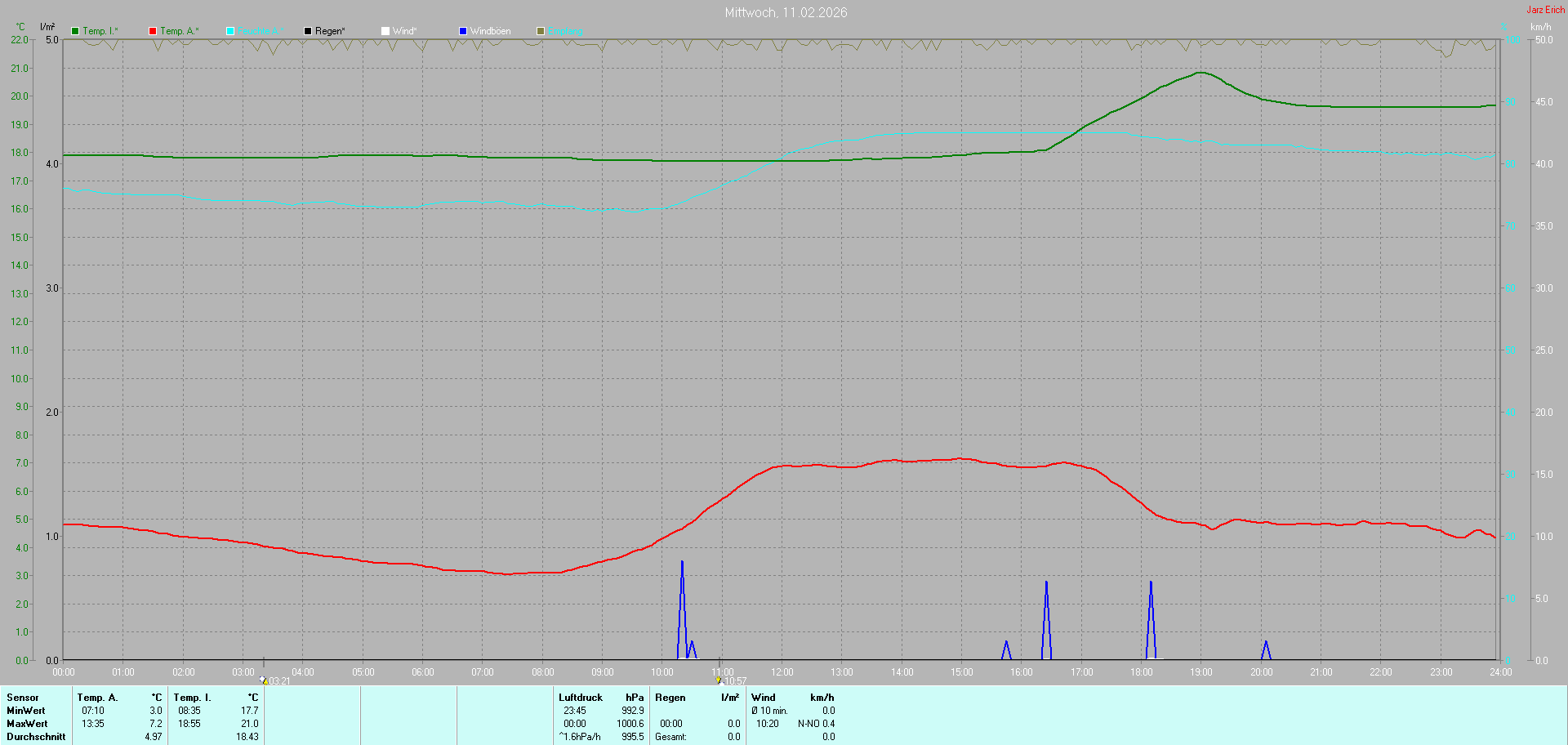Click the red Temp. A. legend swatch

[x=153, y=31]
